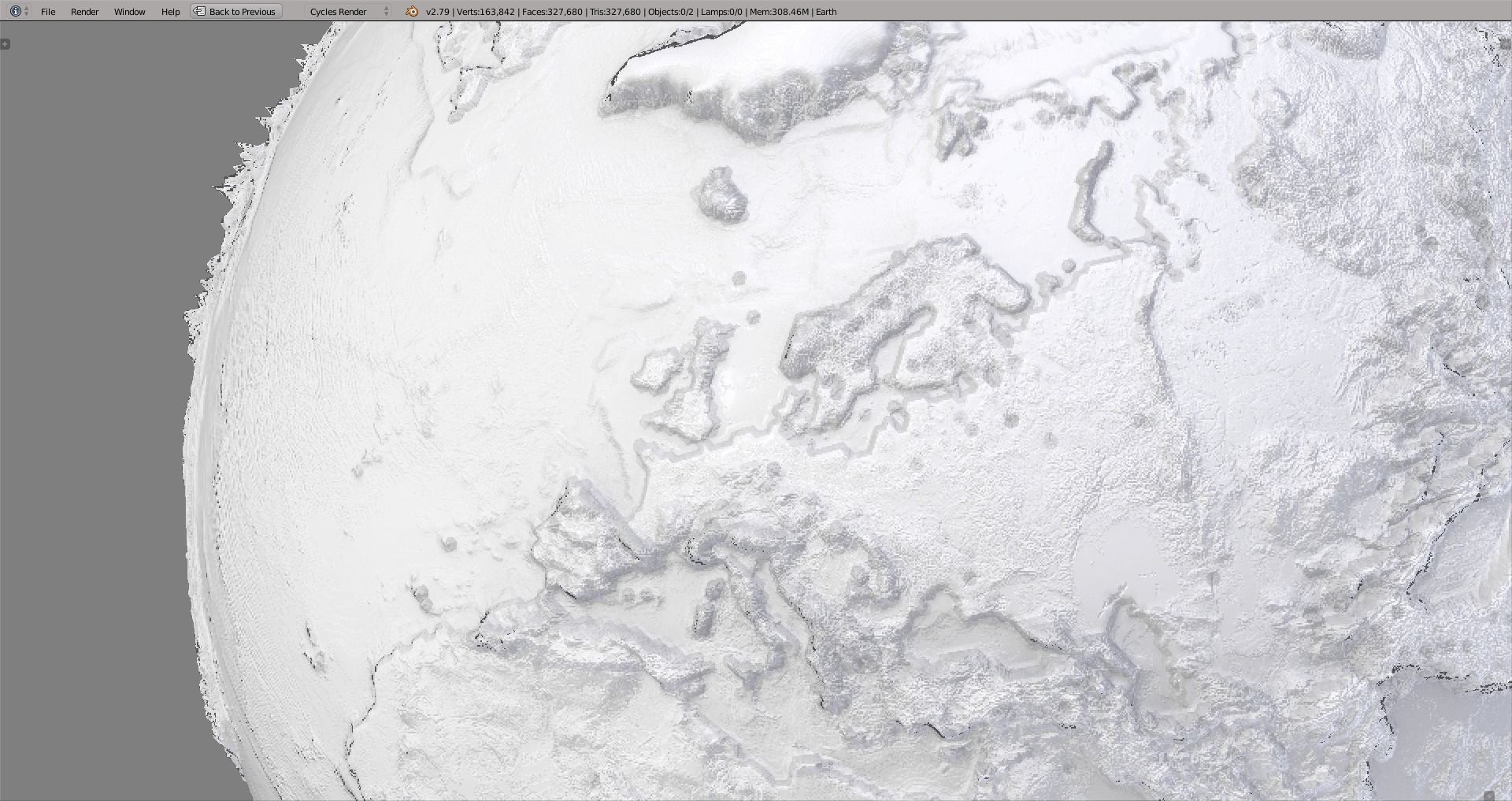Open the Window menu

[x=129, y=11]
